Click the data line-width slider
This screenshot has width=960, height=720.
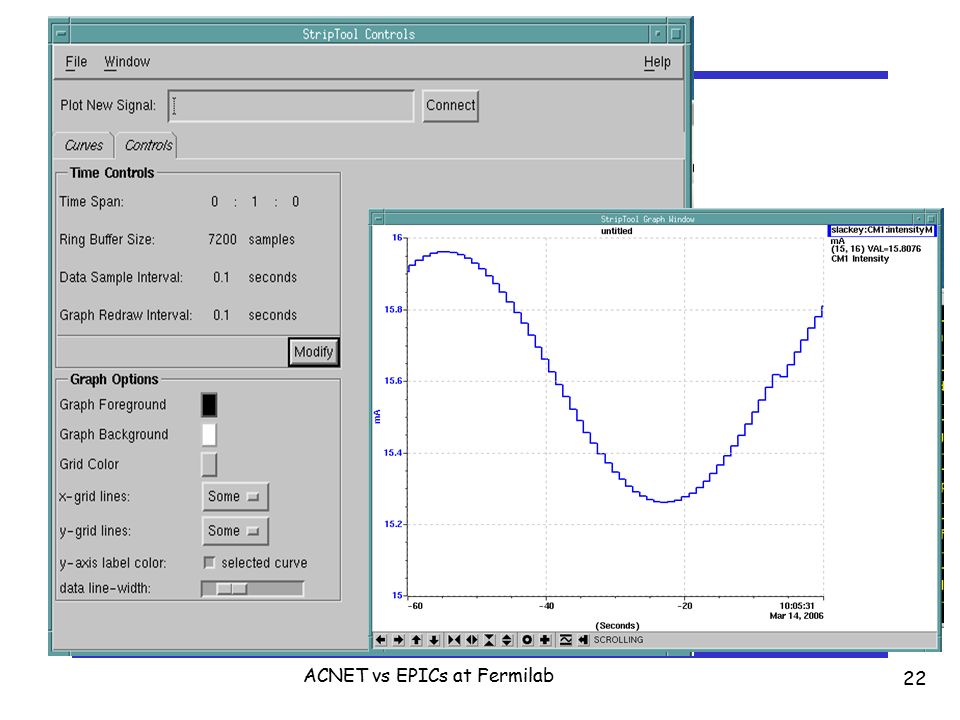[x=252, y=588]
